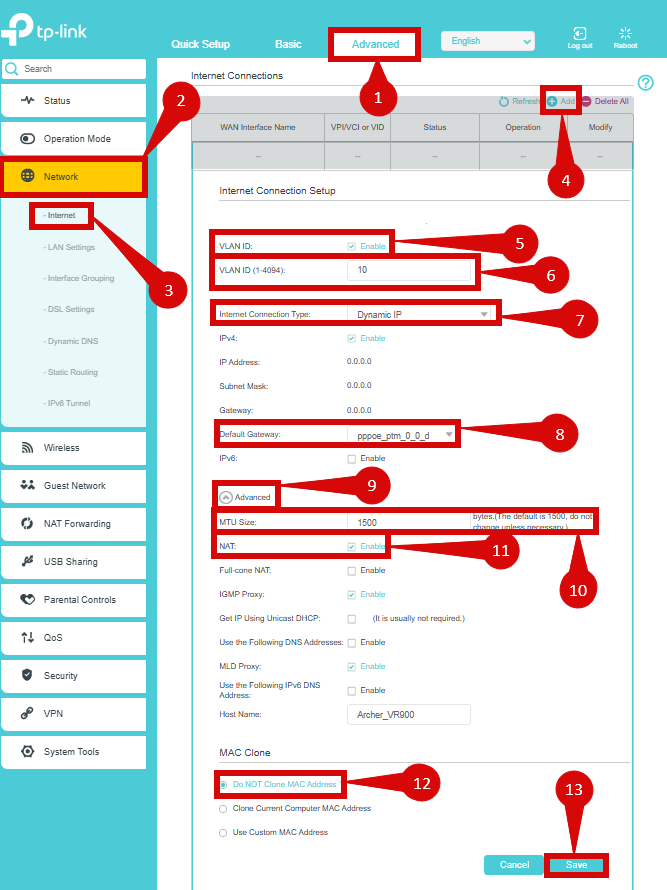Viewport: 667px width, 890px height.
Task: Enable Use the Following DNS Addresses
Action: coord(351,643)
